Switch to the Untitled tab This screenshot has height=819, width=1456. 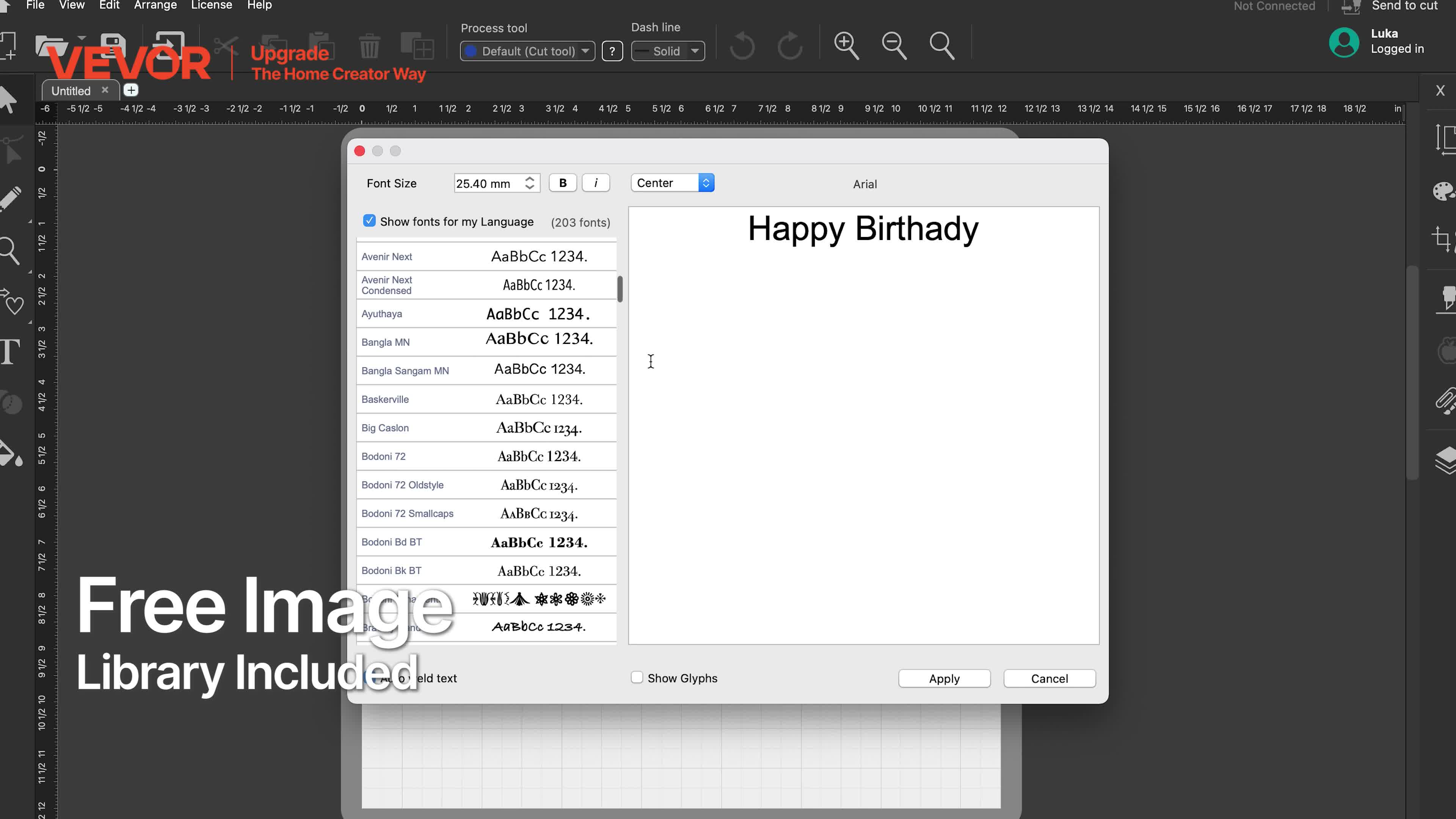pyautogui.click(x=71, y=91)
